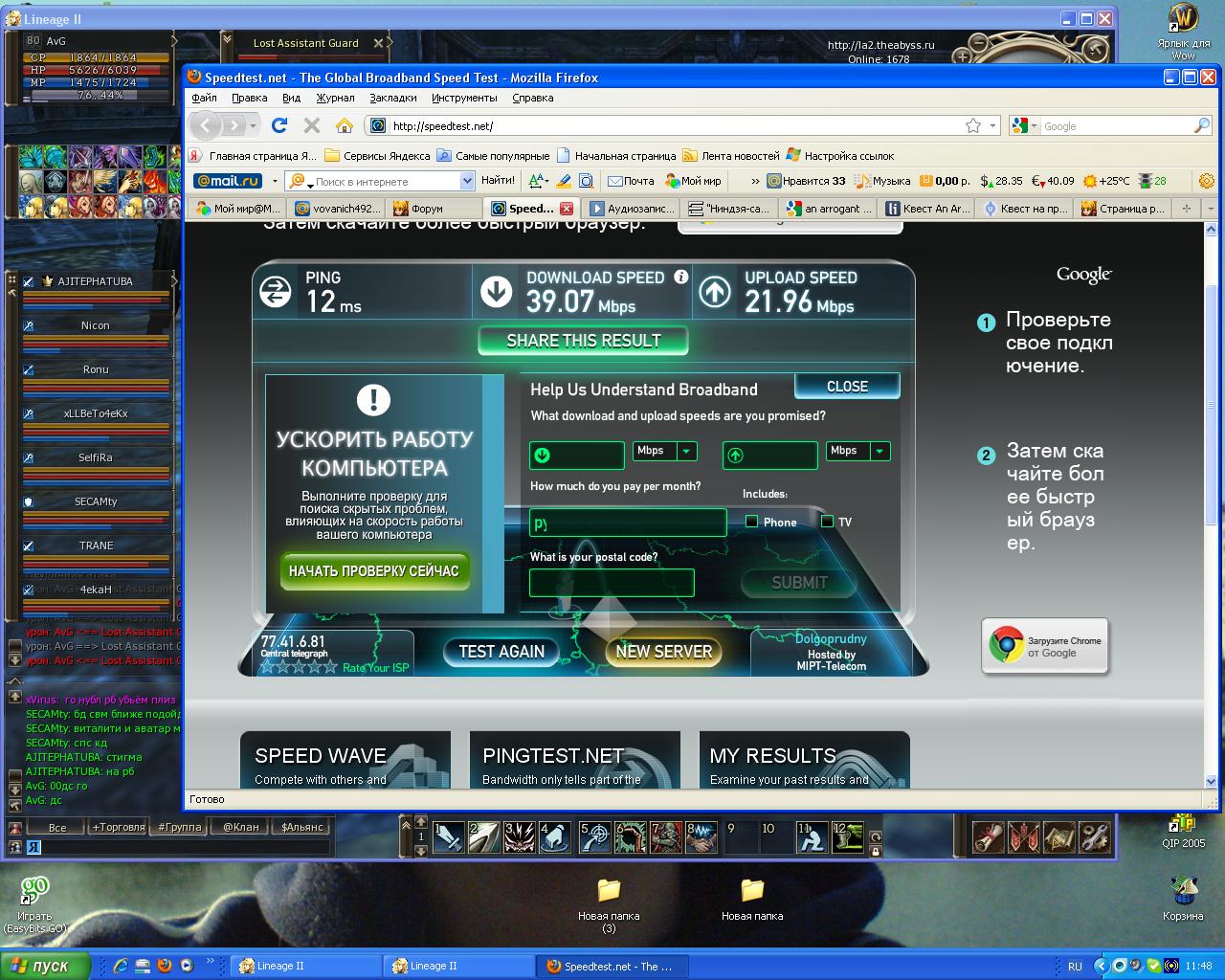Click the mail.ru logo in toolbar
This screenshot has height=980, width=1225.
[228, 181]
